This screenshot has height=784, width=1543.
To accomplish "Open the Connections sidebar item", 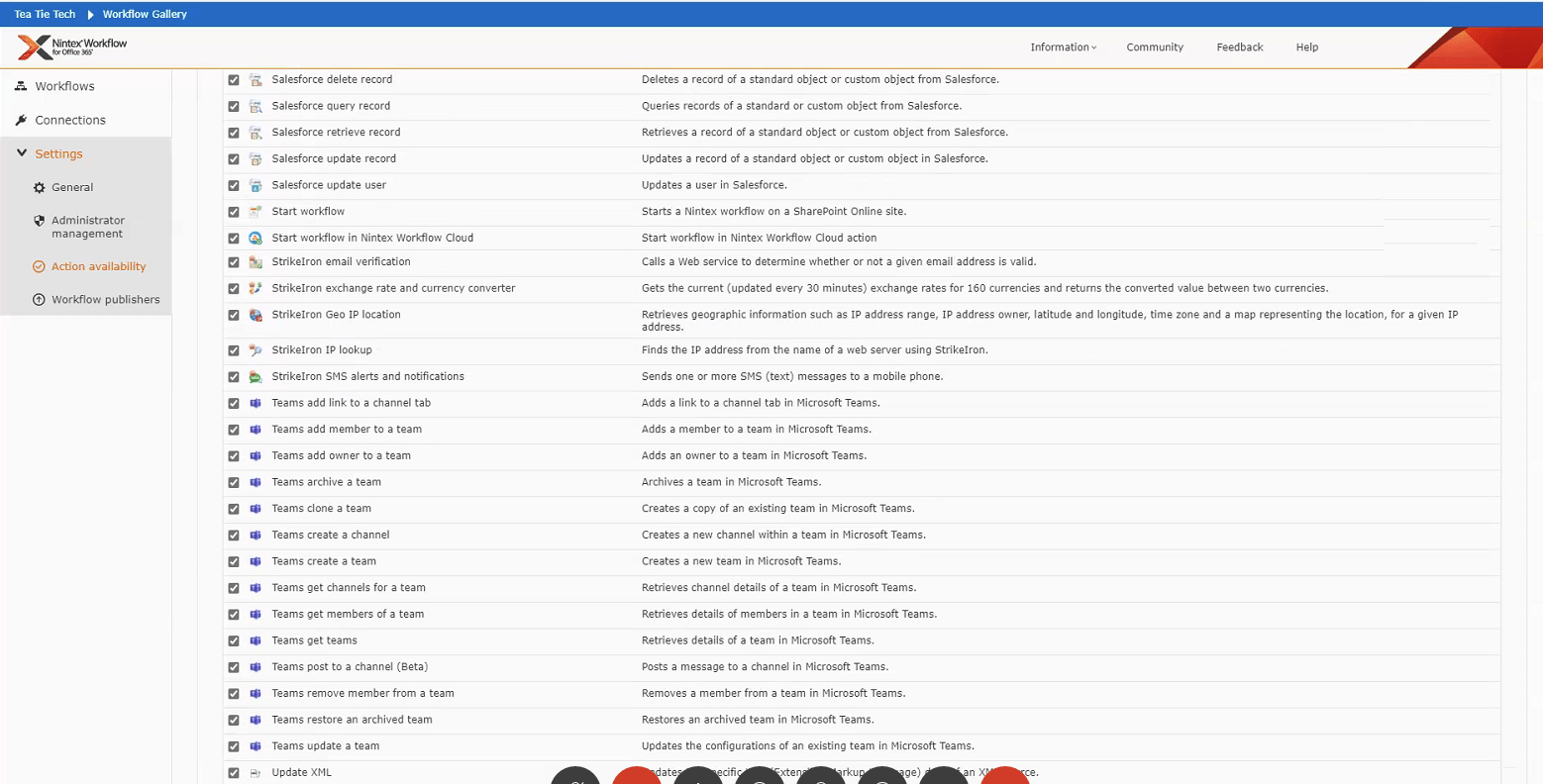I will (x=70, y=120).
